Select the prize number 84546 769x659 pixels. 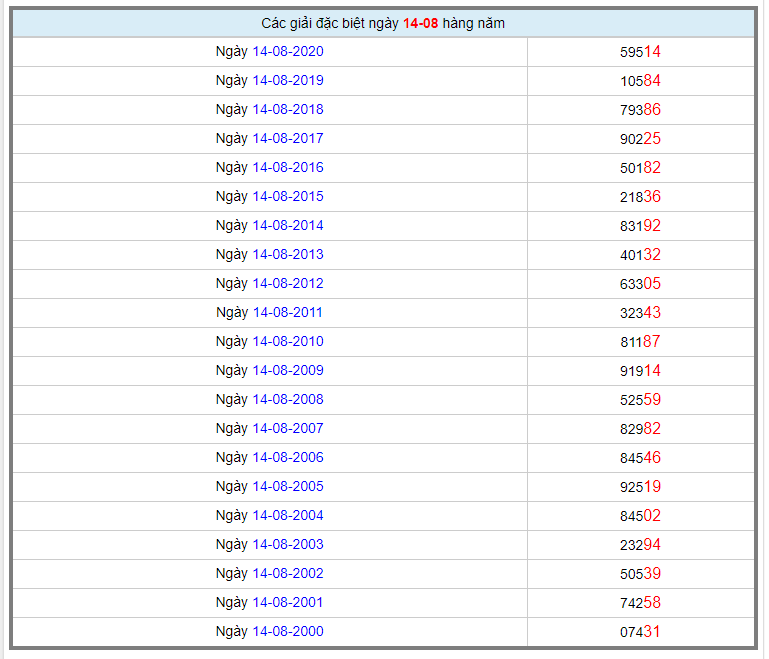coord(640,457)
